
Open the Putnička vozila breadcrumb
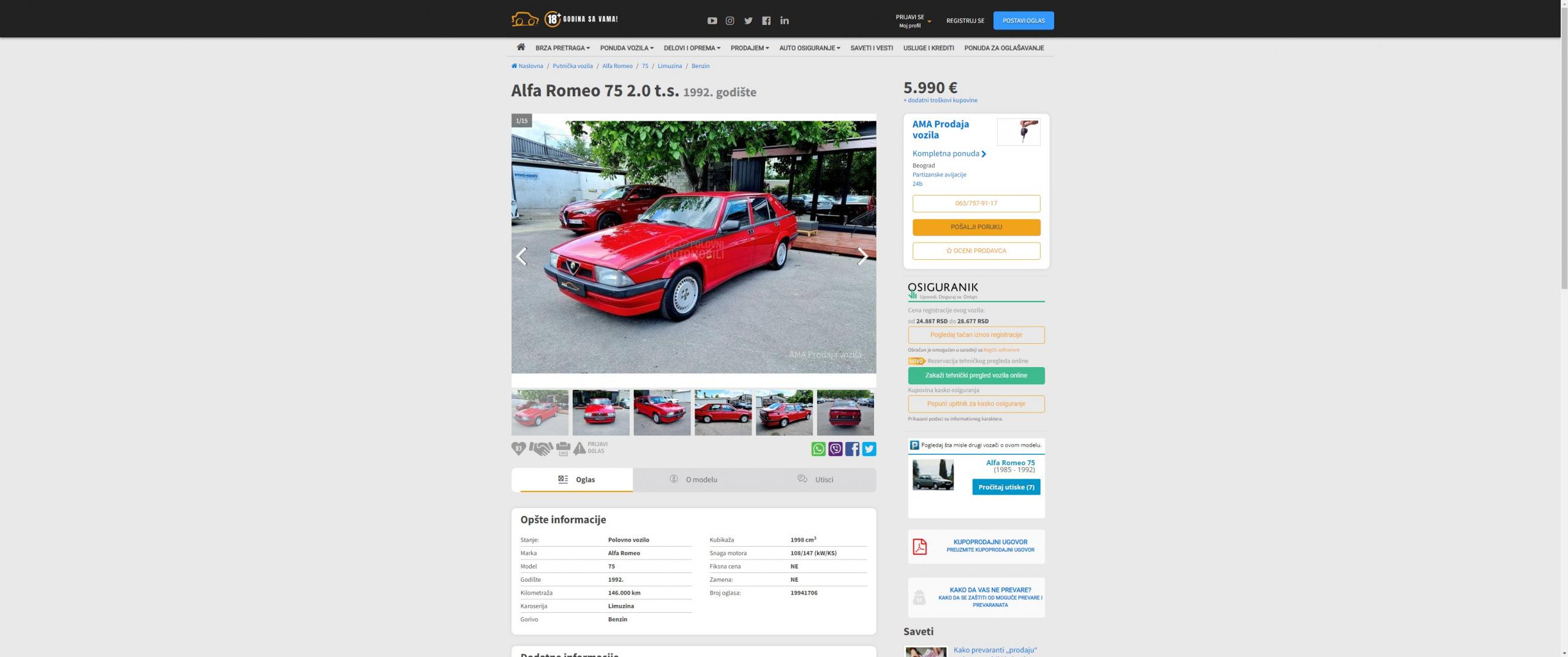tap(573, 66)
